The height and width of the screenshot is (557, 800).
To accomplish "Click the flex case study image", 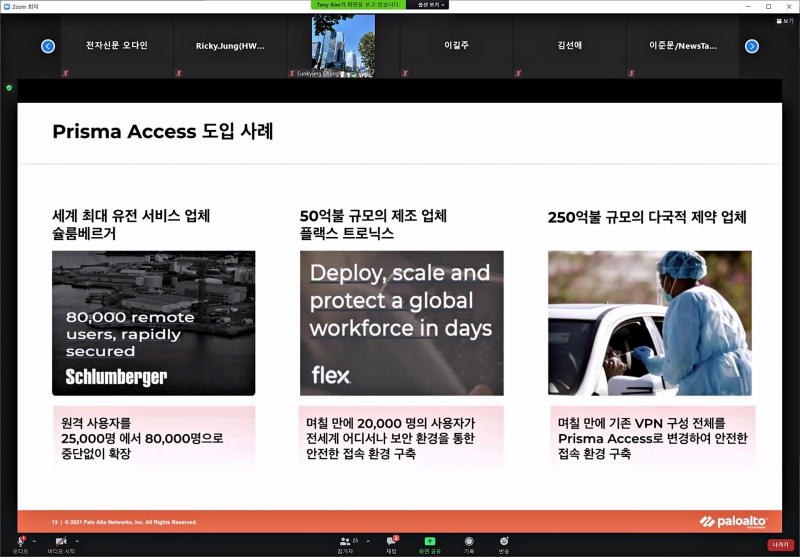I will [402, 323].
